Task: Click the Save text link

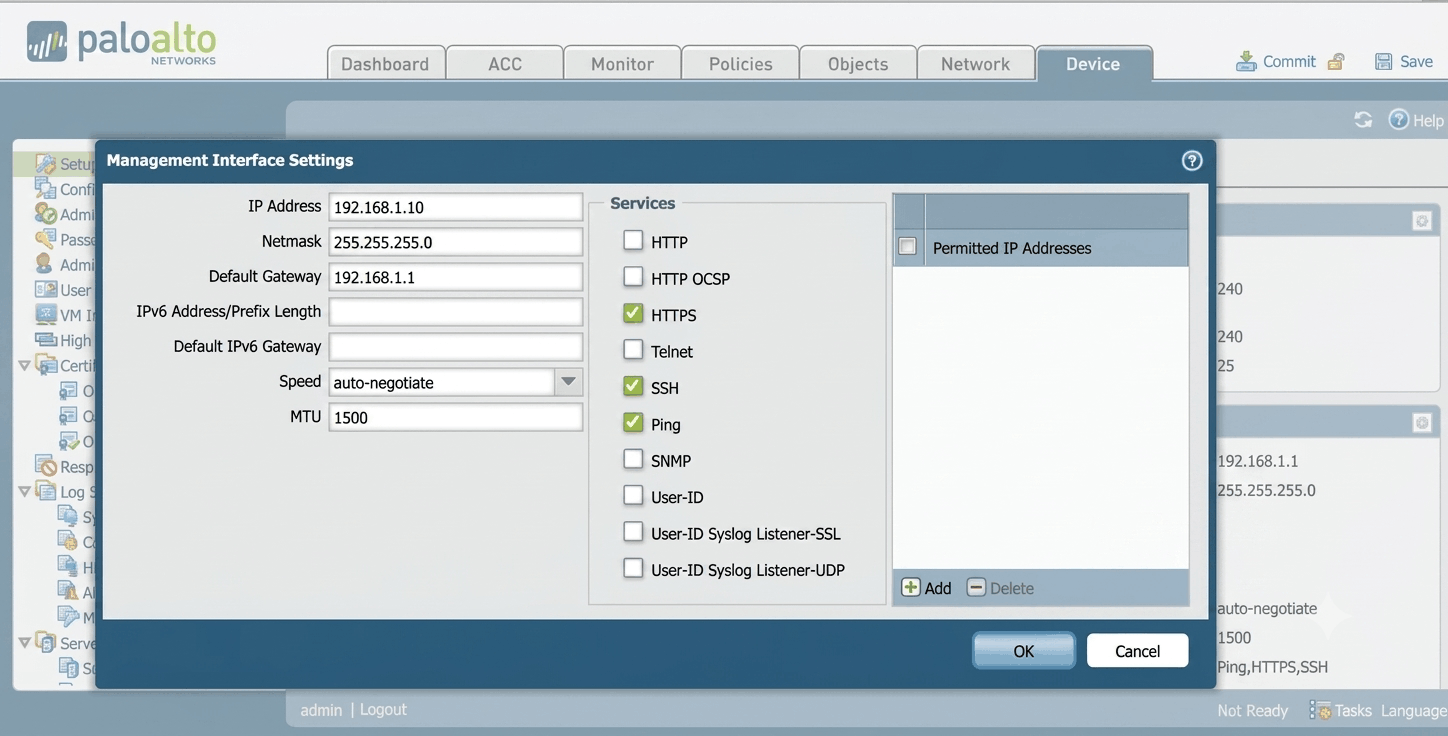Action: coord(1416,62)
